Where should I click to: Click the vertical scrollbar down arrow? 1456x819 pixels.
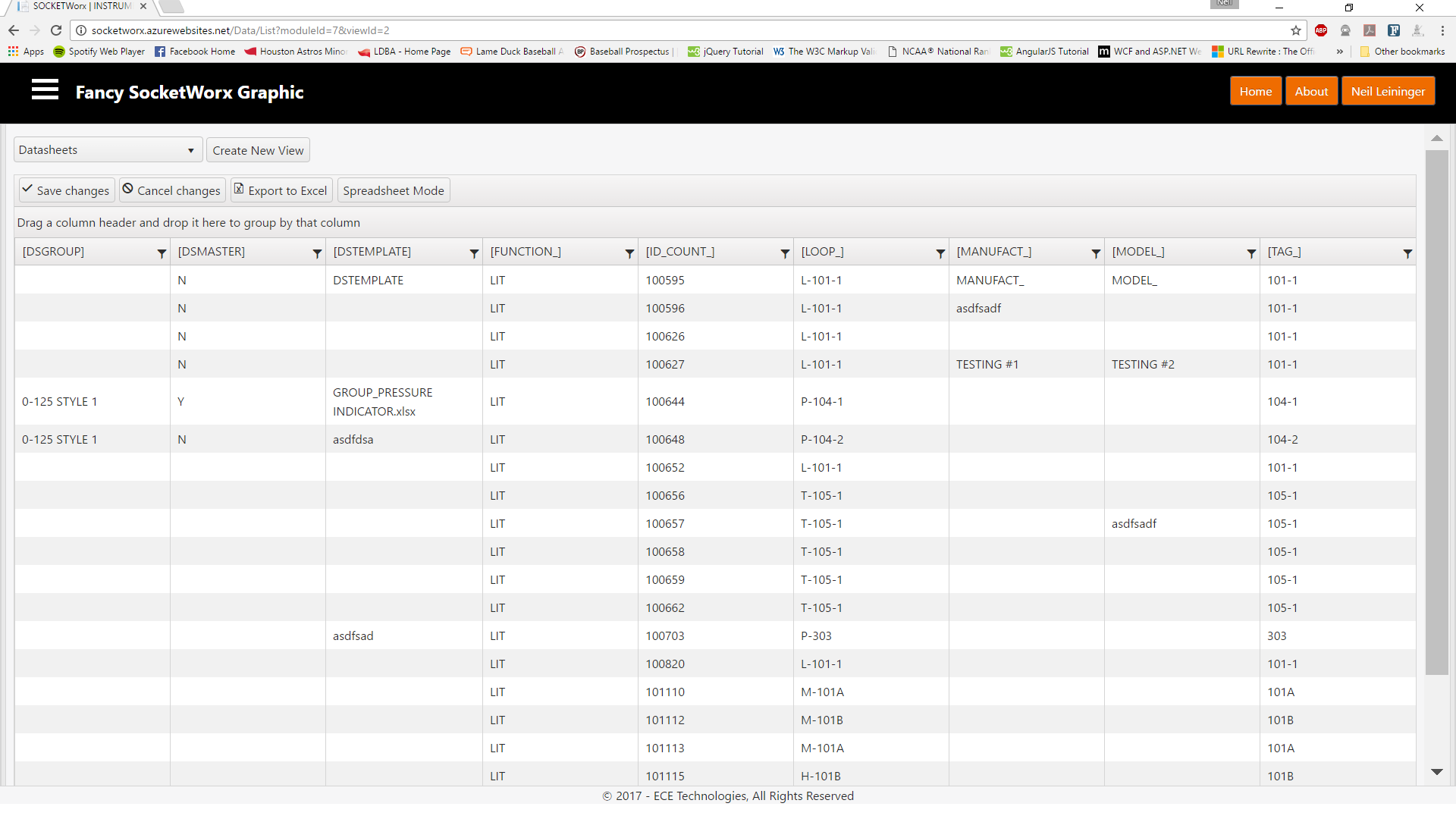(x=1436, y=772)
